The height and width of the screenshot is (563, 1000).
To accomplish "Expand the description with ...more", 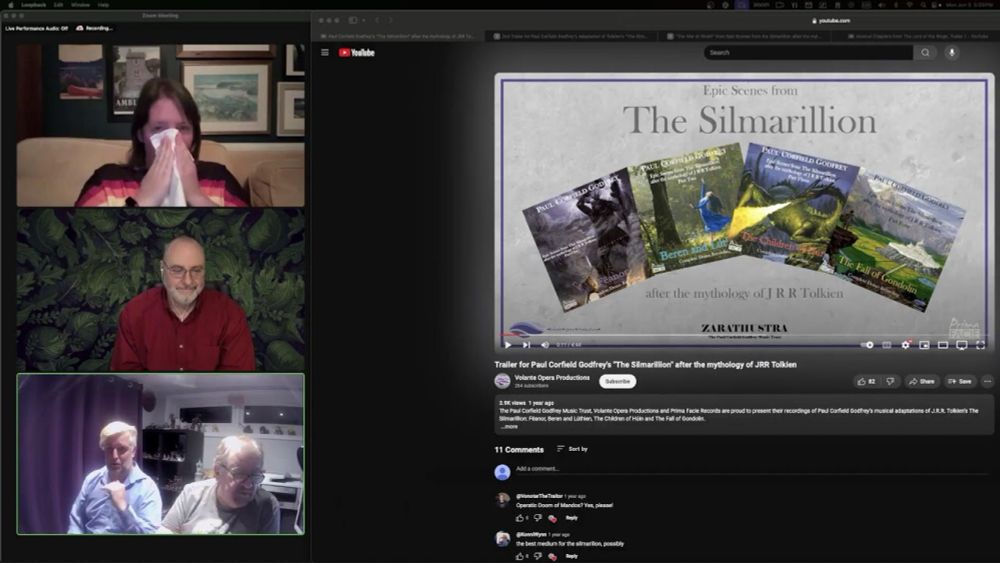I will 509,427.
